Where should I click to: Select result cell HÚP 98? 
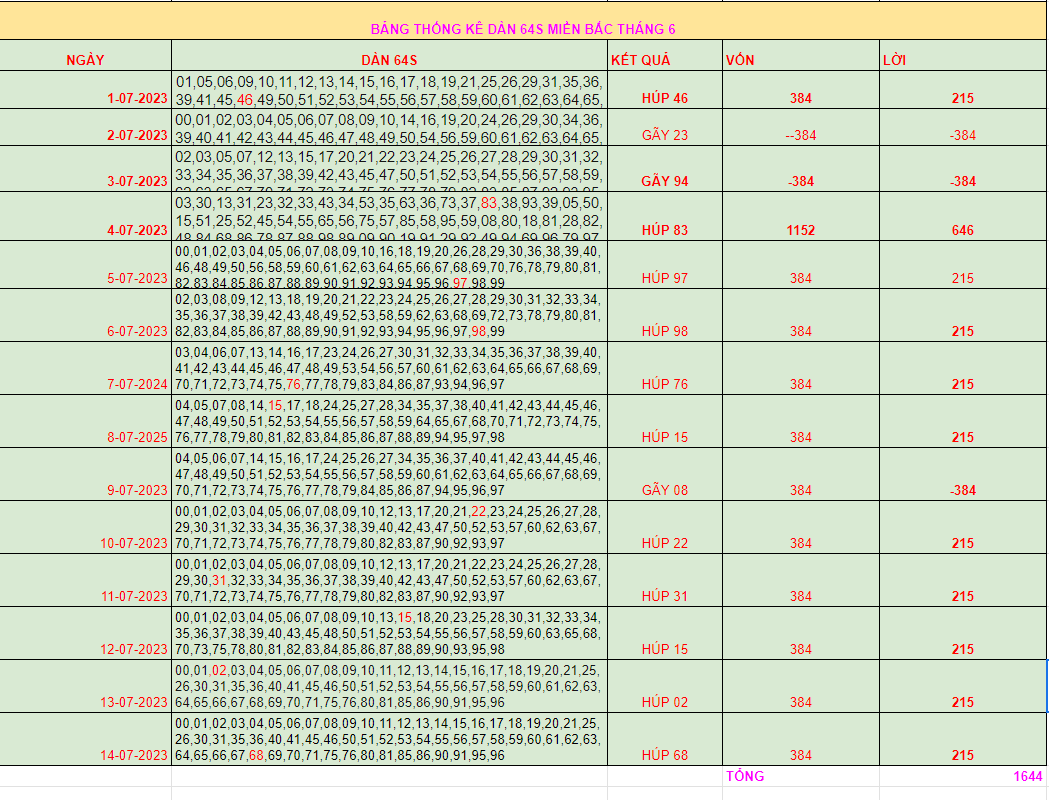(665, 316)
